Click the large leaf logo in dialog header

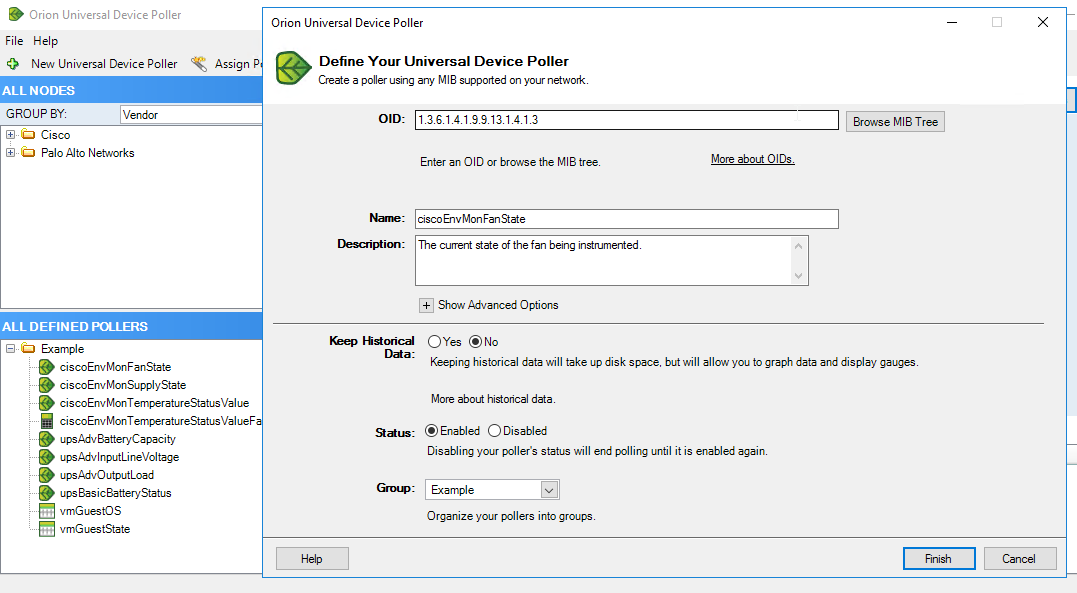[x=294, y=68]
